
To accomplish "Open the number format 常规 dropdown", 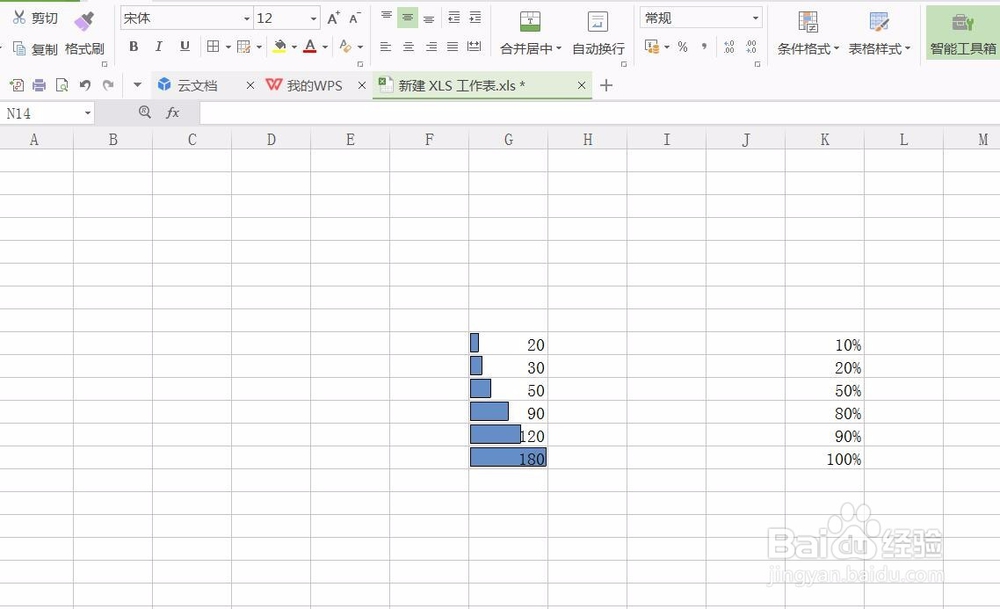I will click(x=756, y=18).
